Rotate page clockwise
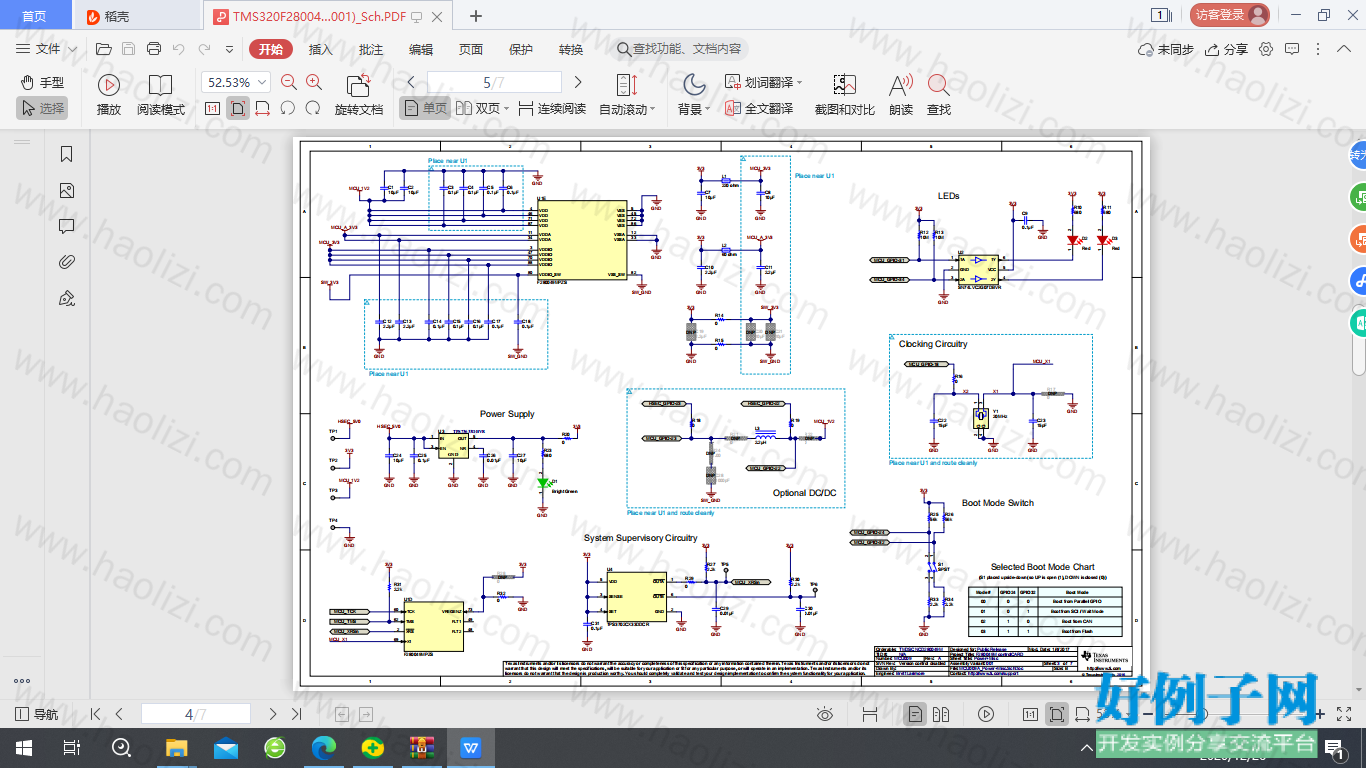The image size is (1366, 768). tap(313, 108)
